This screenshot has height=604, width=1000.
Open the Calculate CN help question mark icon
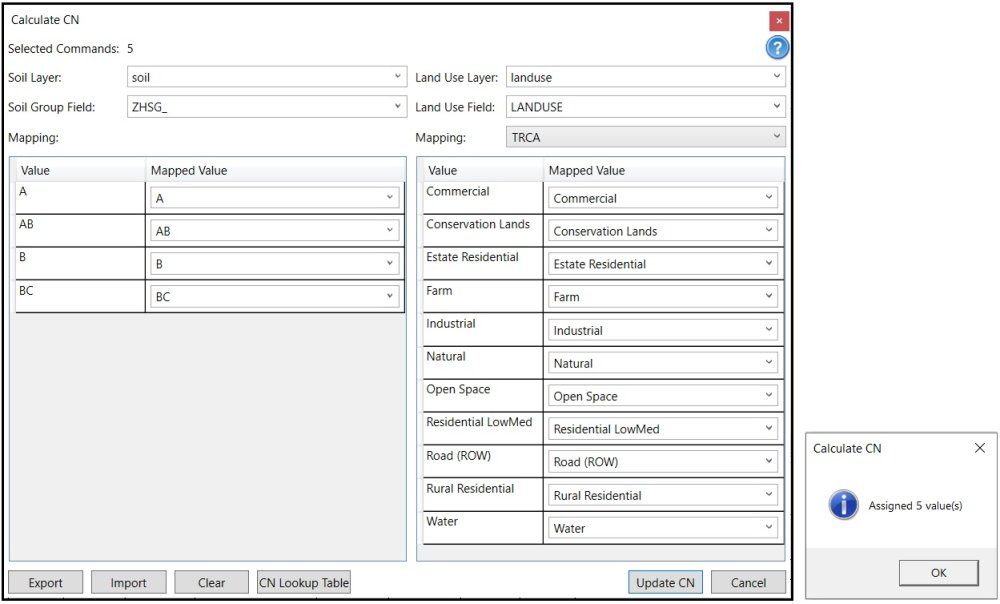click(777, 47)
